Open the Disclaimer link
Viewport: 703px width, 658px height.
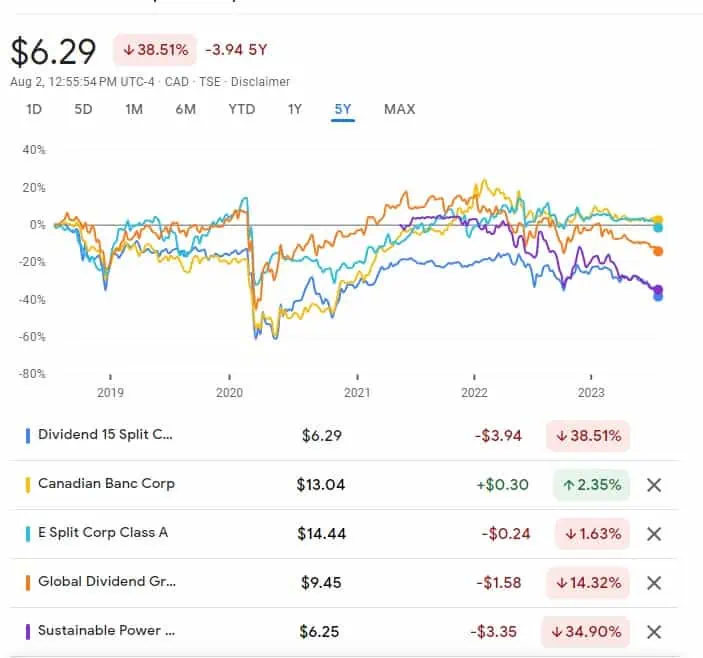(x=260, y=82)
